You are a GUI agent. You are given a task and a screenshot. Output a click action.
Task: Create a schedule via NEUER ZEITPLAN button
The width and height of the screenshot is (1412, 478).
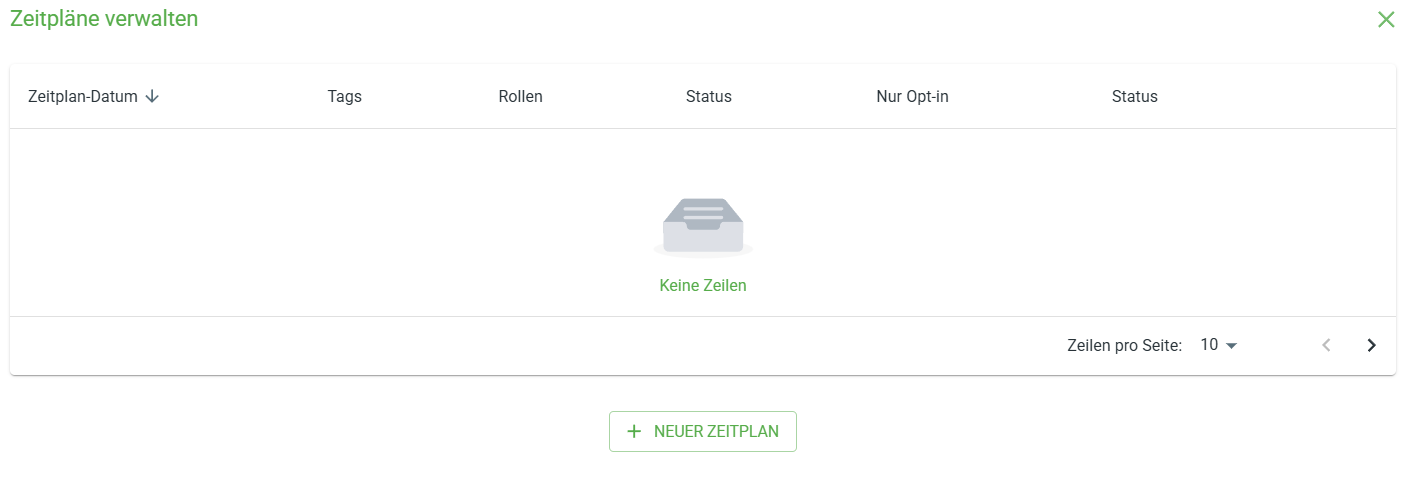pos(703,432)
